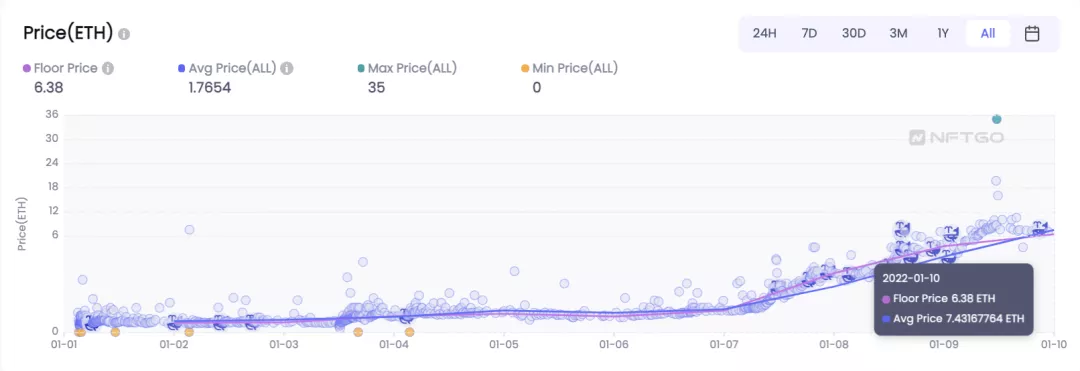The width and height of the screenshot is (1080, 371).
Task: Open the calendar date picker icon
Action: coord(1032,34)
